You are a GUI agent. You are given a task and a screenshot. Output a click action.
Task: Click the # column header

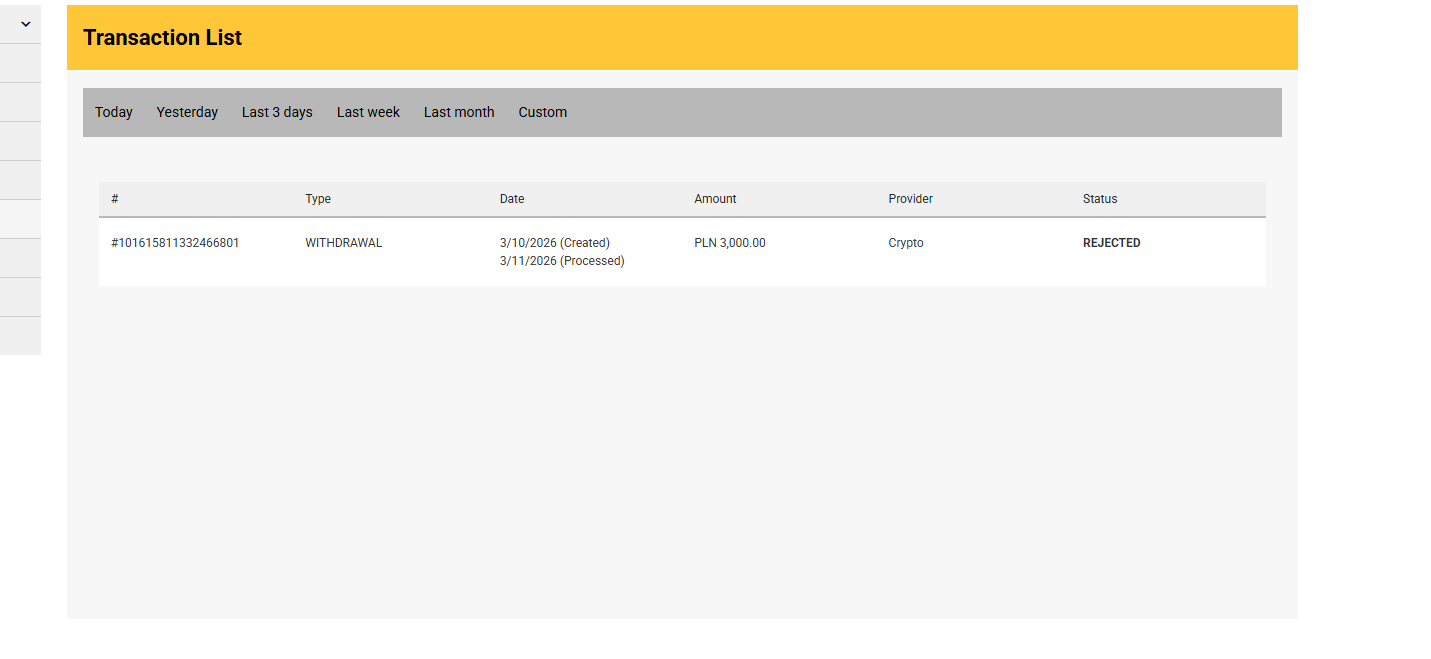[115, 199]
